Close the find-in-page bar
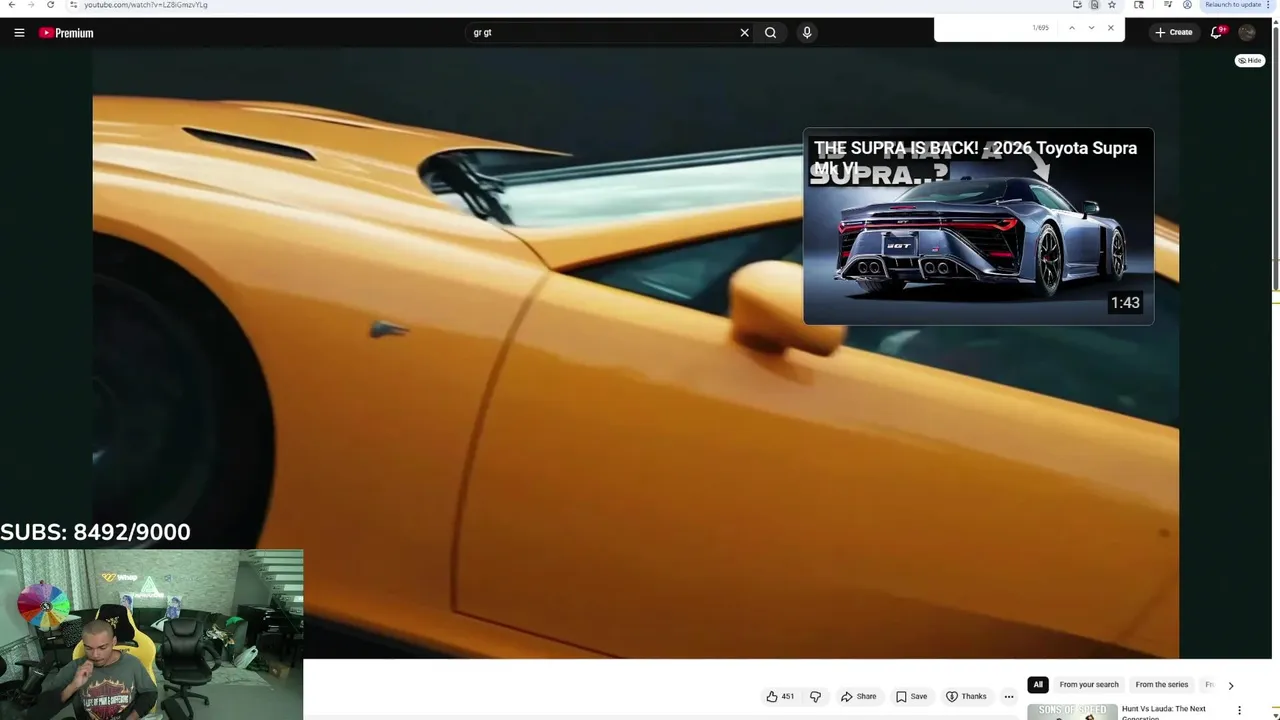This screenshot has width=1280, height=720. (x=1110, y=28)
